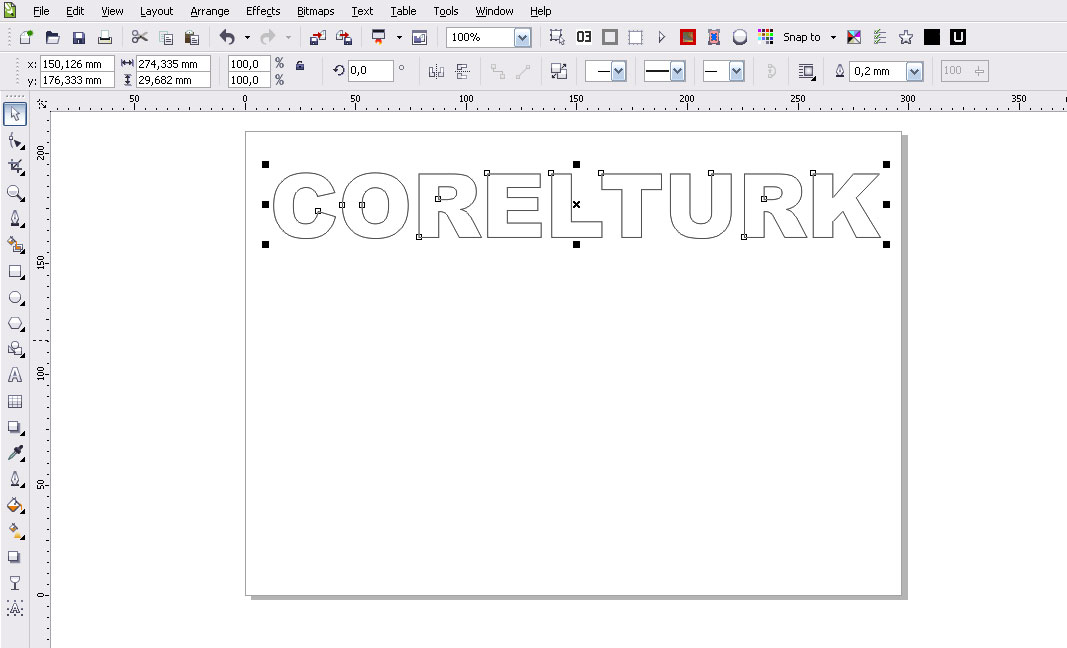Print the document
The height and width of the screenshot is (648, 1067).
coord(105,37)
